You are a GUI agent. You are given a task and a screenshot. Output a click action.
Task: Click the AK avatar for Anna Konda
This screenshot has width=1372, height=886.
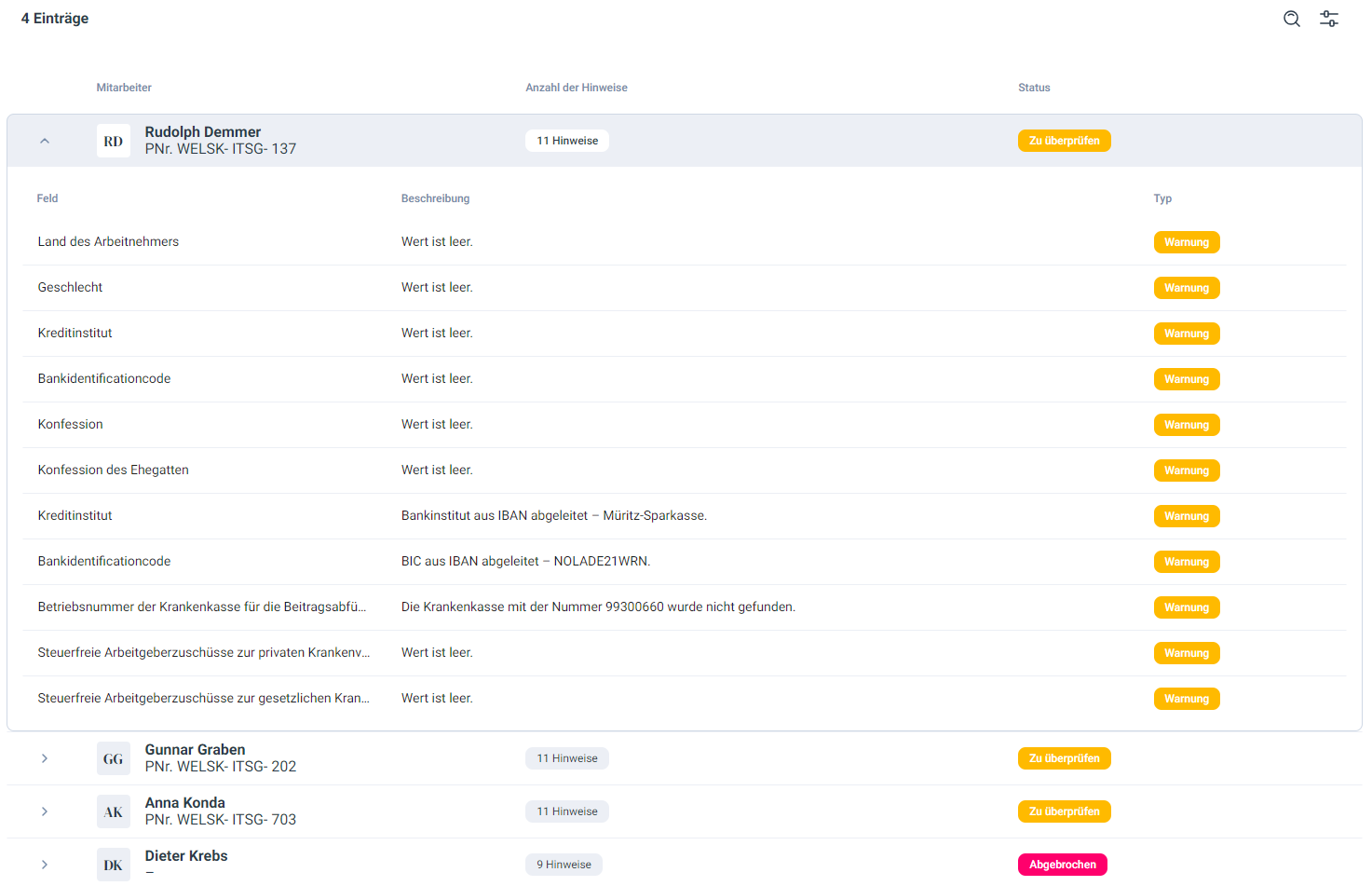point(114,812)
